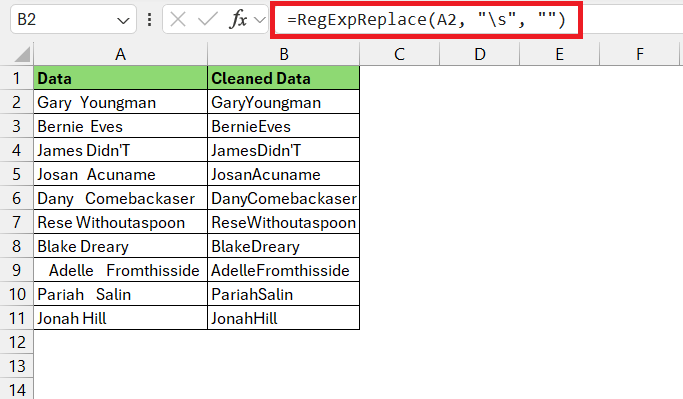Click the three-dot formula bar handle
Image resolution: width=683 pixels, height=399 pixels.
point(149,20)
